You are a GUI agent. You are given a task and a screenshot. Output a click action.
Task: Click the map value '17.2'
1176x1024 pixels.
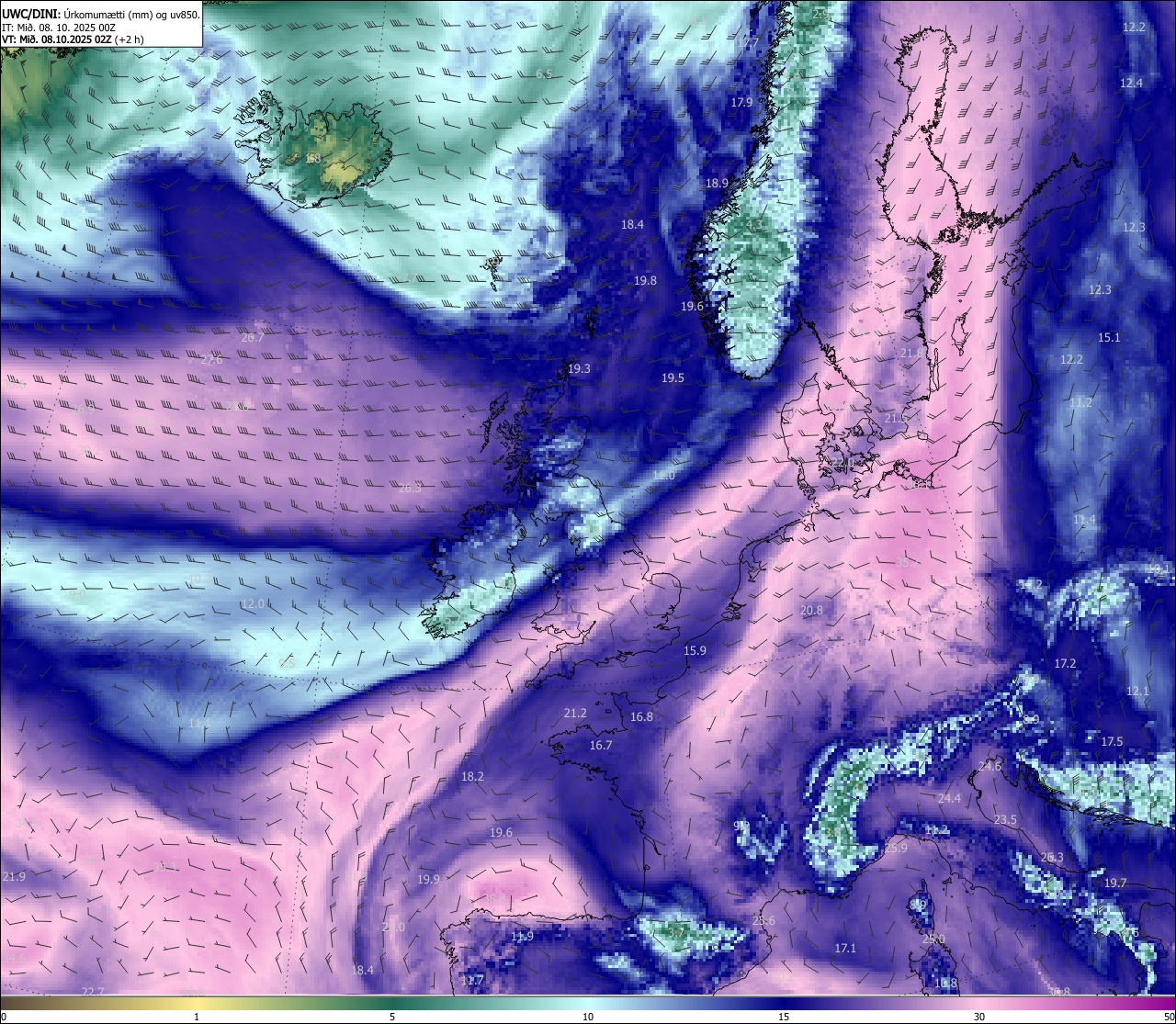click(x=1065, y=664)
